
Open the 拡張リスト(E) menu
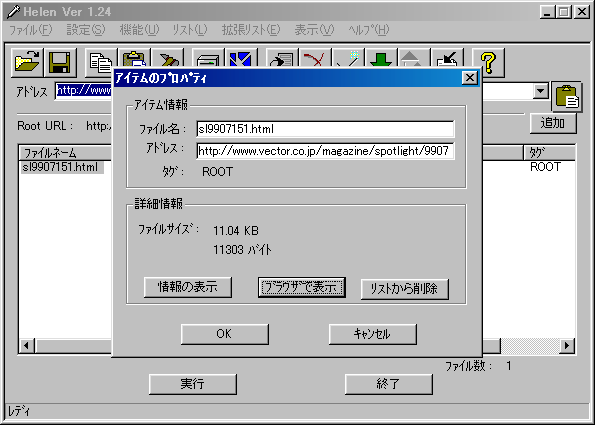(250, 30)
